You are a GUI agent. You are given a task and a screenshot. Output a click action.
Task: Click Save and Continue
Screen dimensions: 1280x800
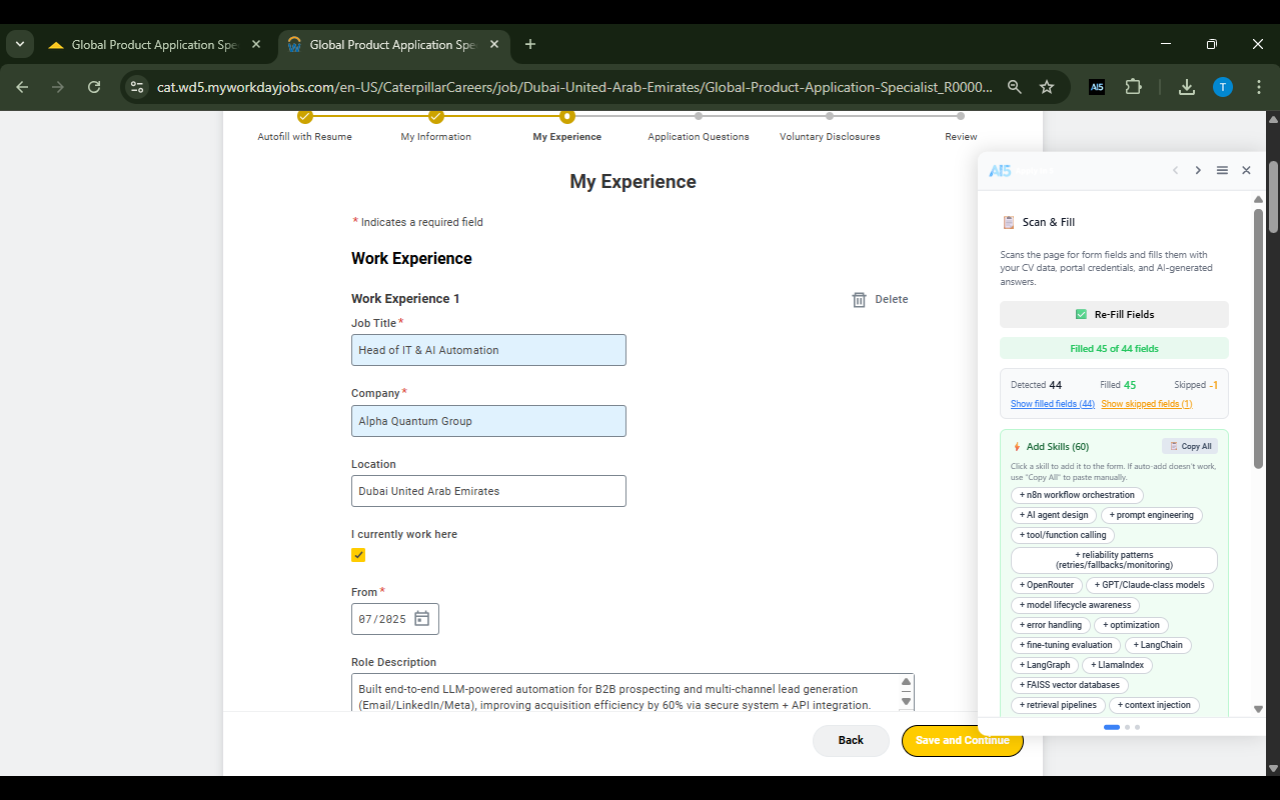click(x=962, y=740)
